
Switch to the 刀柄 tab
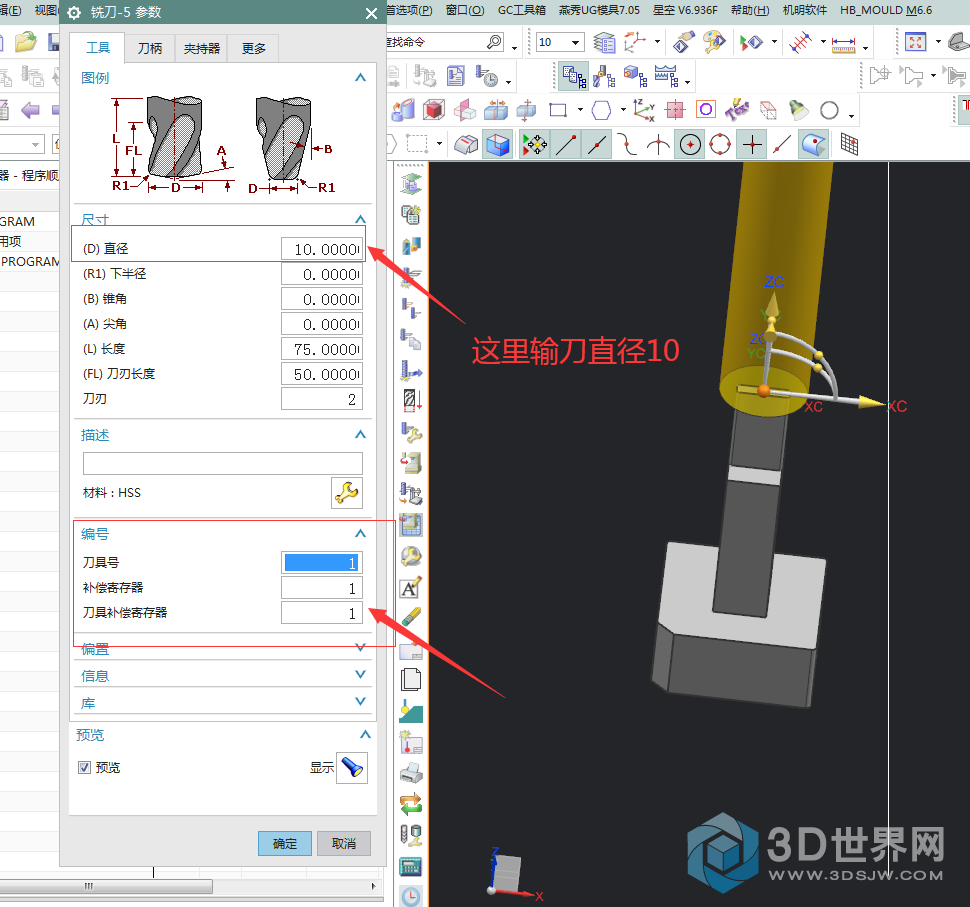pyautogui.click(x=150, y=48)
